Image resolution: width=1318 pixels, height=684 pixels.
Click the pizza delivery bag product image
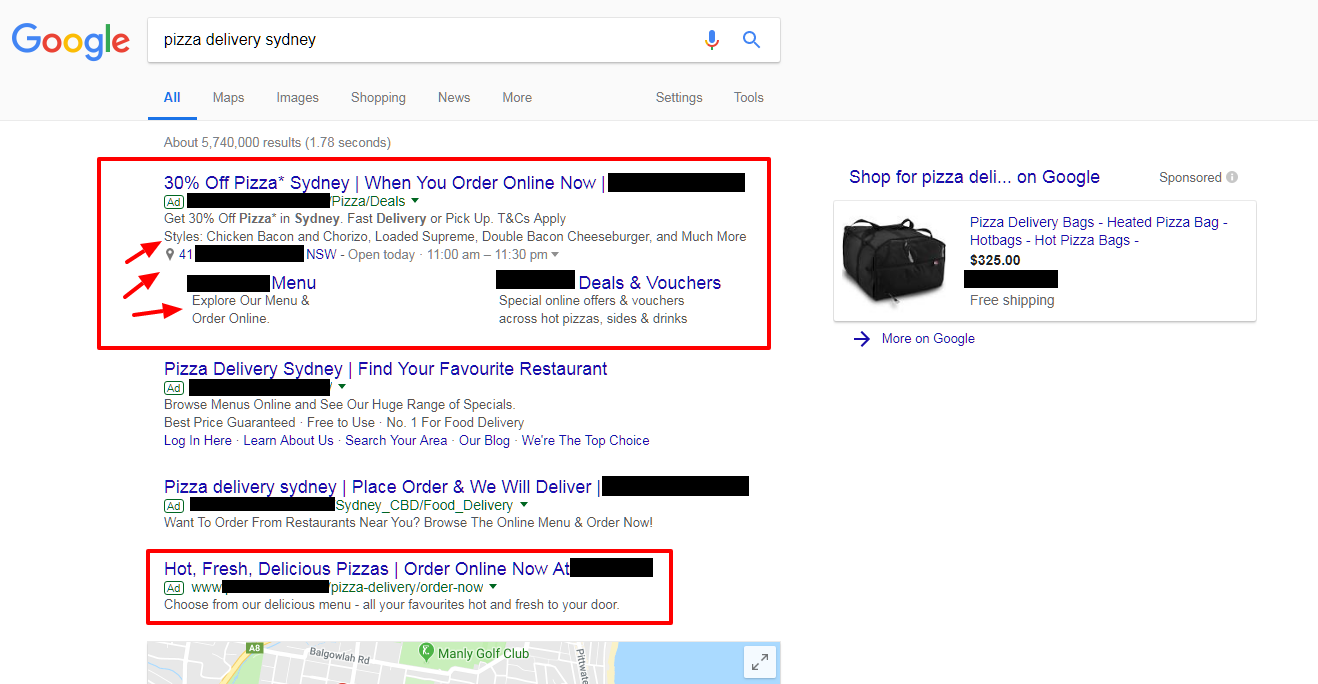(896, 261)
